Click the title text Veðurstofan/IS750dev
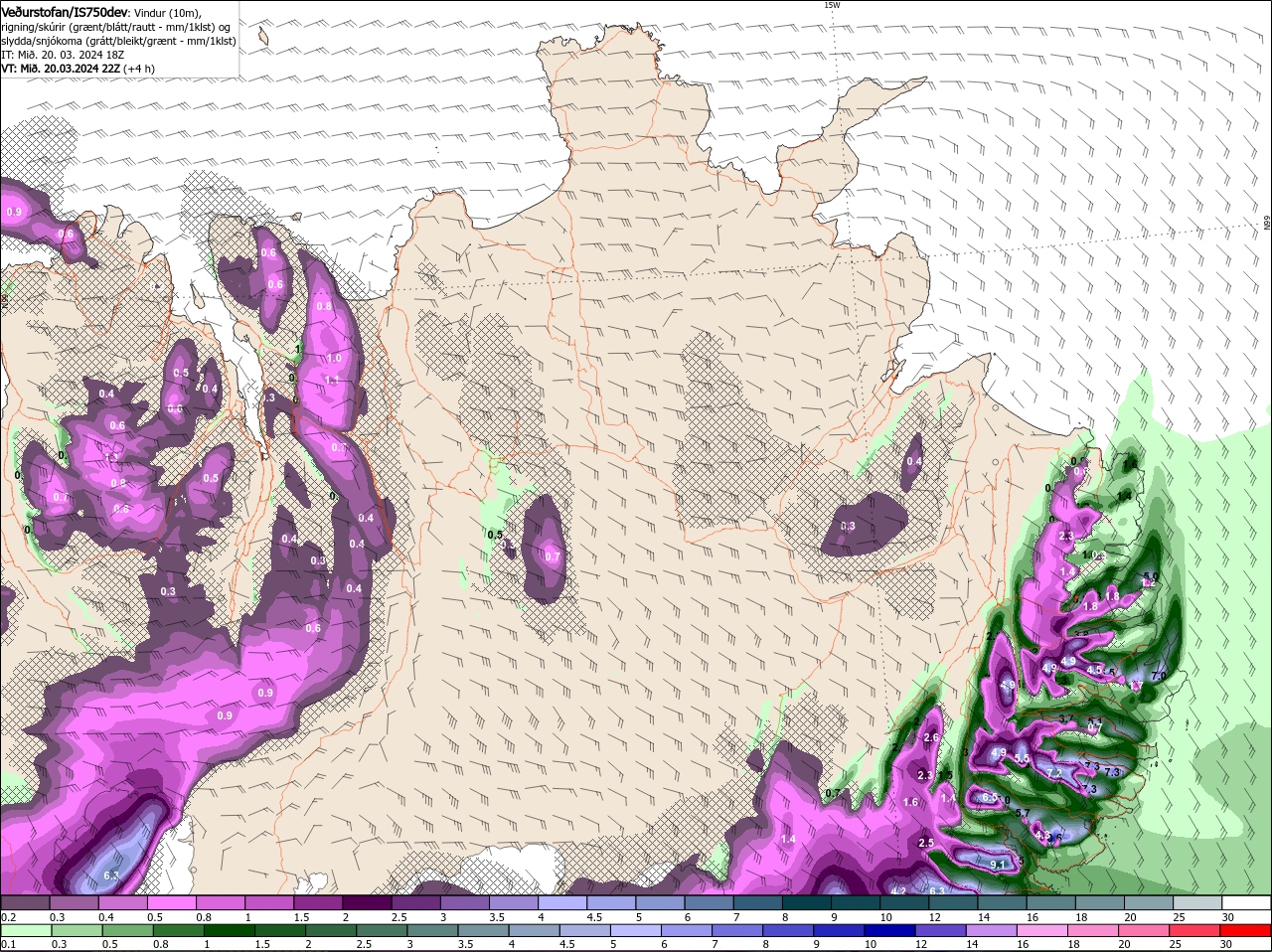The width and height of the screenshot is (1272, 952). (x=64, y=11)
